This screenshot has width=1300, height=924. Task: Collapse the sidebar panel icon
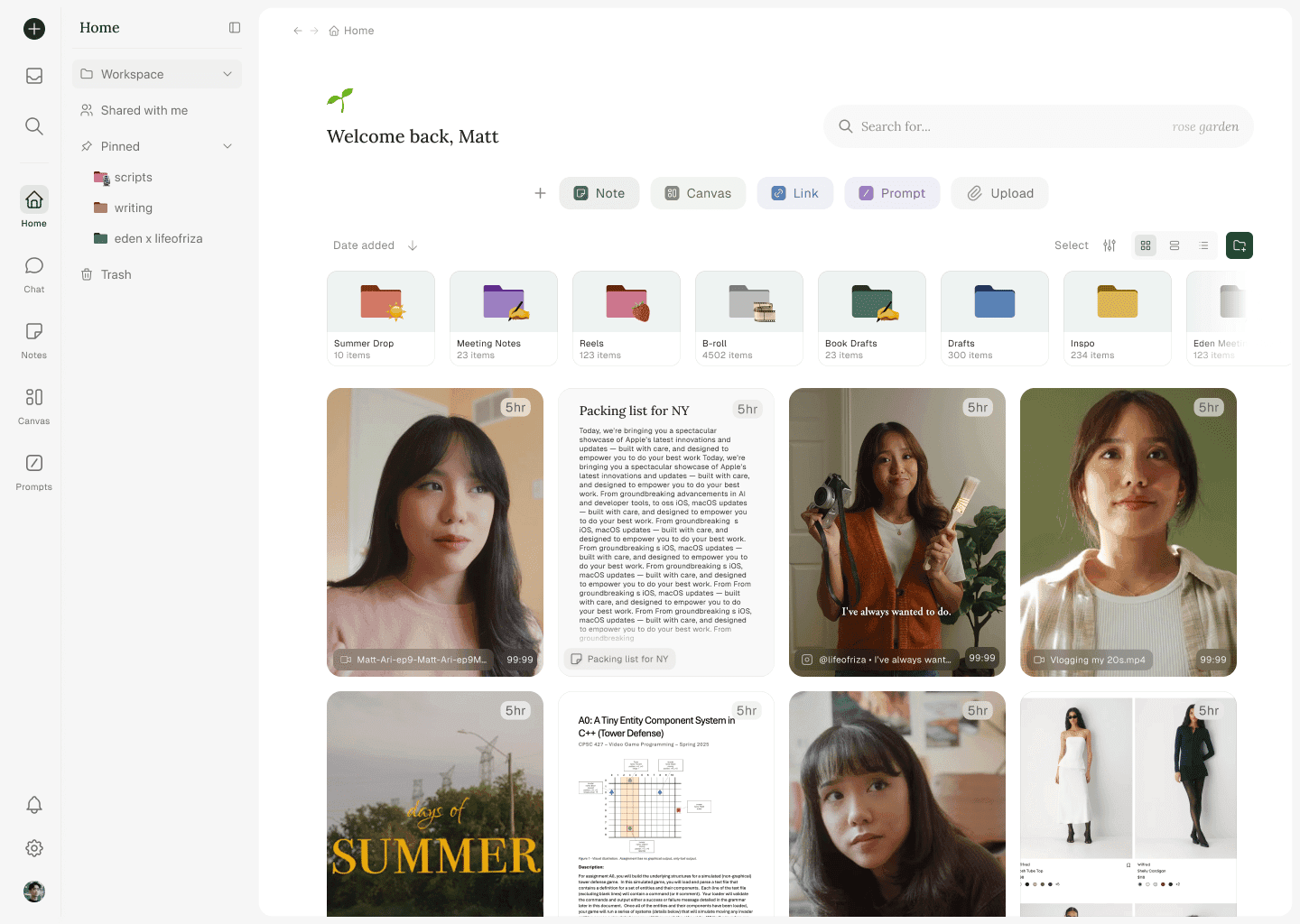[x=235, y=28]
